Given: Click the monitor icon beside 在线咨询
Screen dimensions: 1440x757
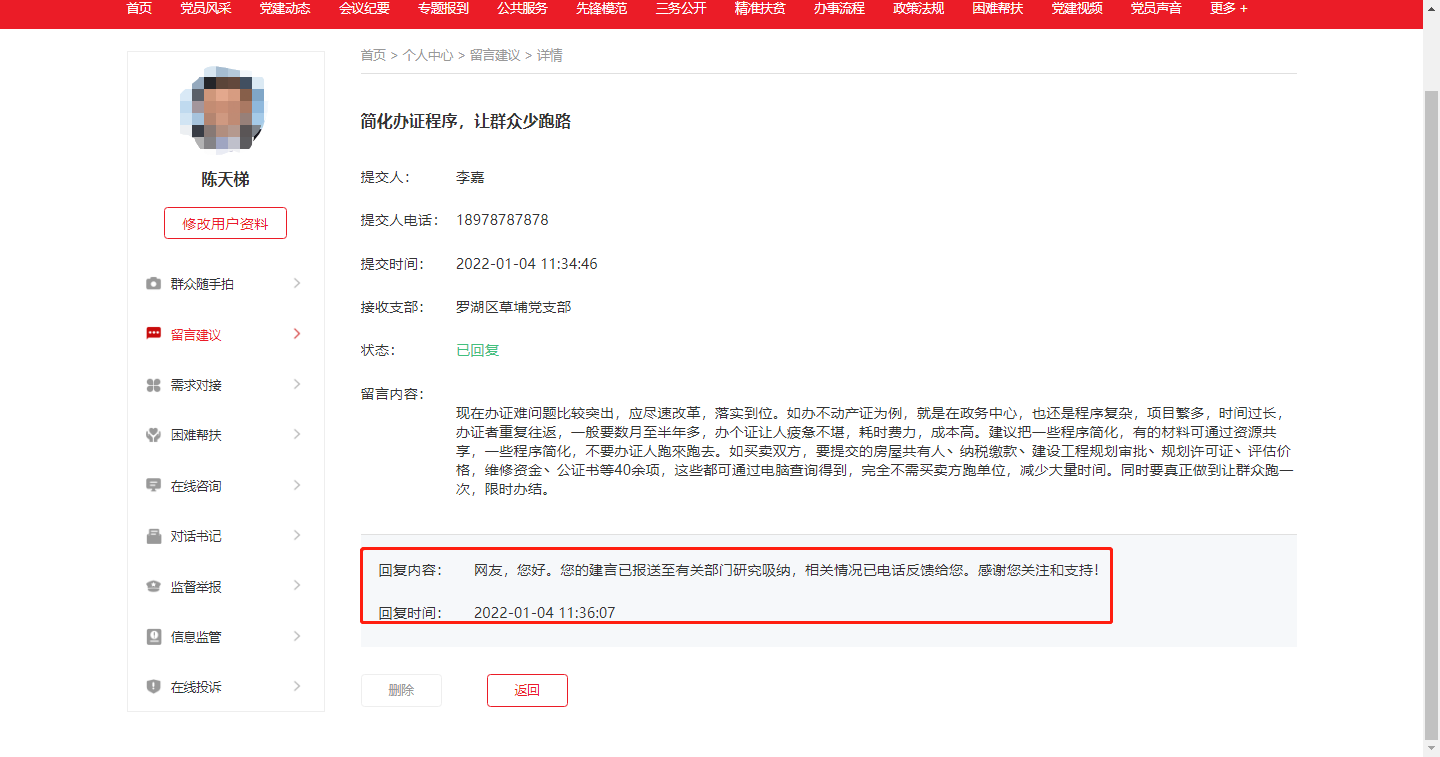Looking at the screenshot, I should (x=153, y=486).
